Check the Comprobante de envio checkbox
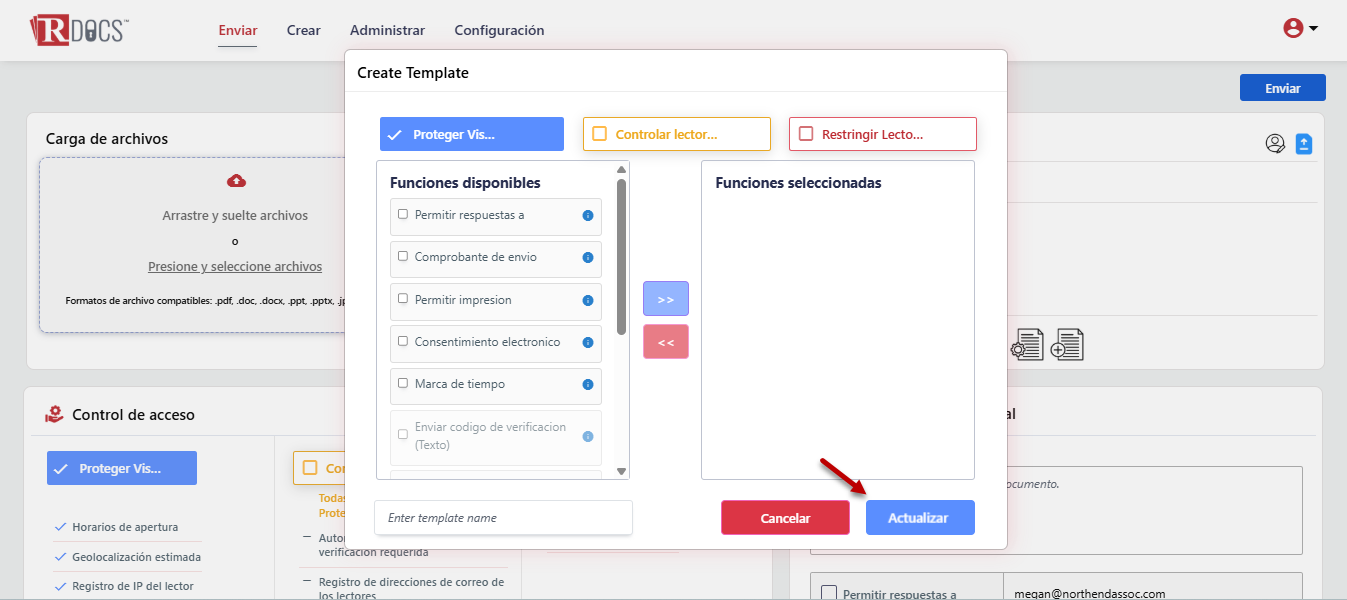The height and width of the screenshot is (600, 1347). coord(403,257)
